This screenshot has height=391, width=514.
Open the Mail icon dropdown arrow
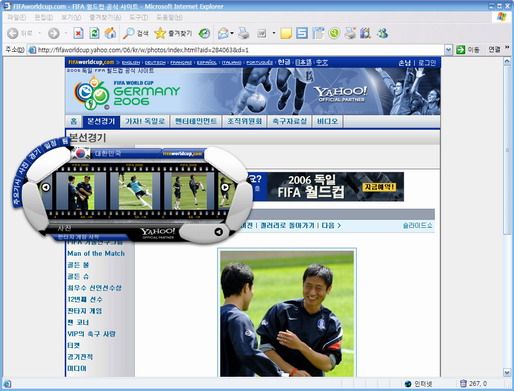coord(232,33)
